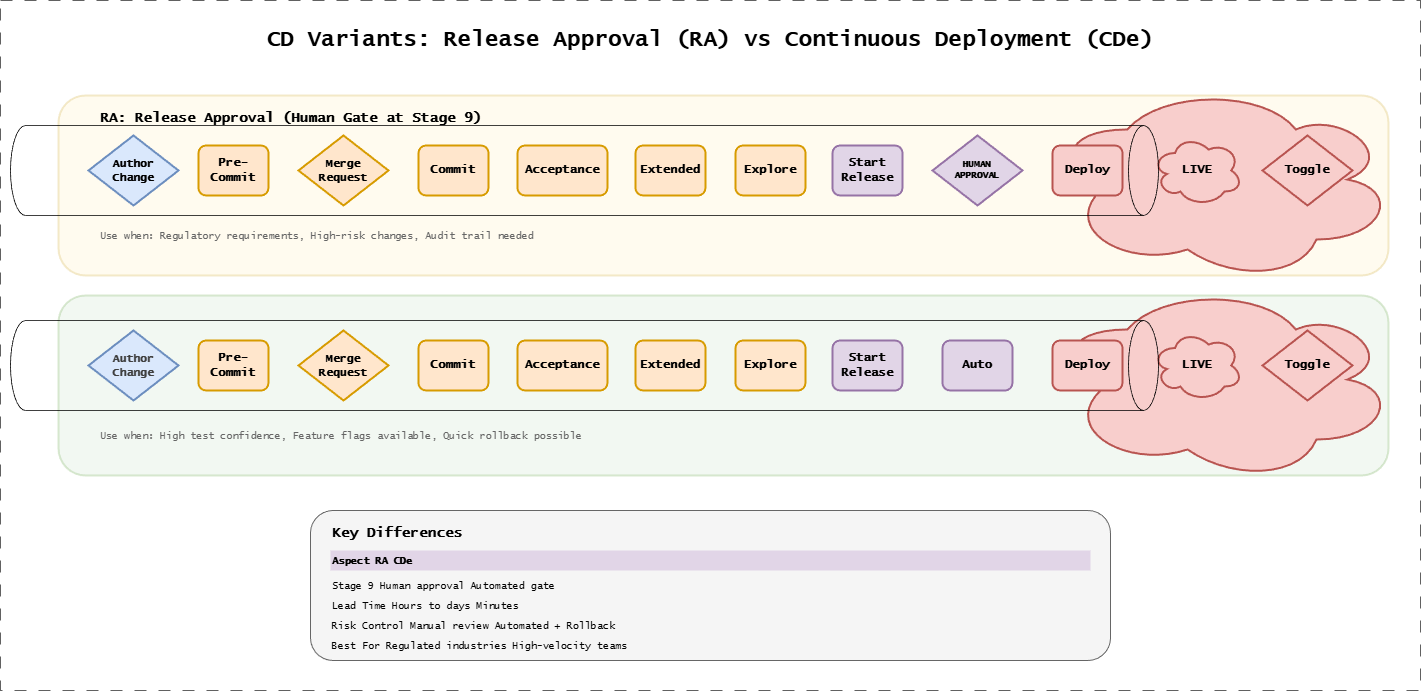Screen dimensions: 1421x691
Task: Click the Pre-Commit box in the RA row
Action: click(233, 170)
